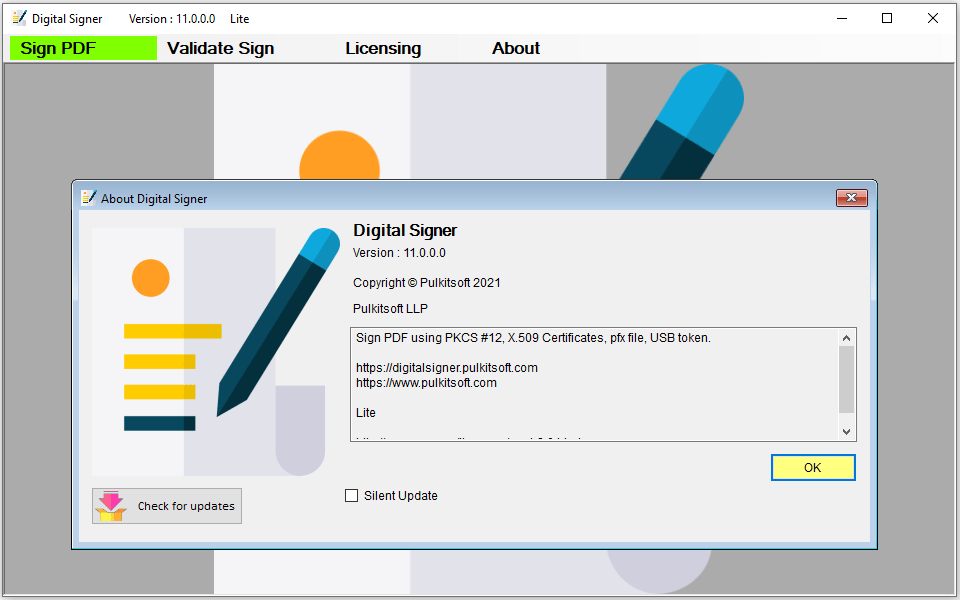This screenshot has height=600, width=960.
Task: Click Digital Signer app icon in main title bar
Action: click(20, 18)
